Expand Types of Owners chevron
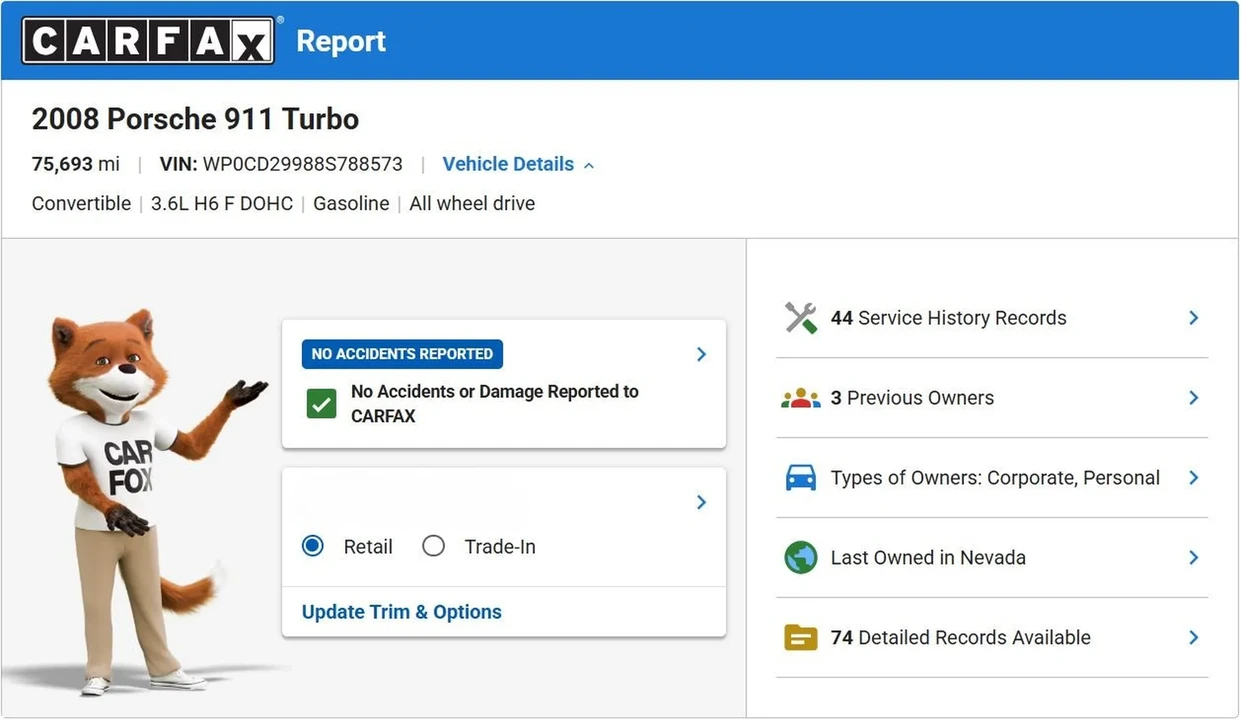Screen dimensions: 1241x720 pos(1193,478)
